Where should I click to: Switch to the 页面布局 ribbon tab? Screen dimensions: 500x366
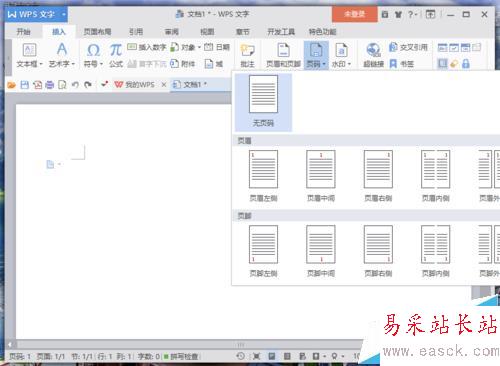97,32
